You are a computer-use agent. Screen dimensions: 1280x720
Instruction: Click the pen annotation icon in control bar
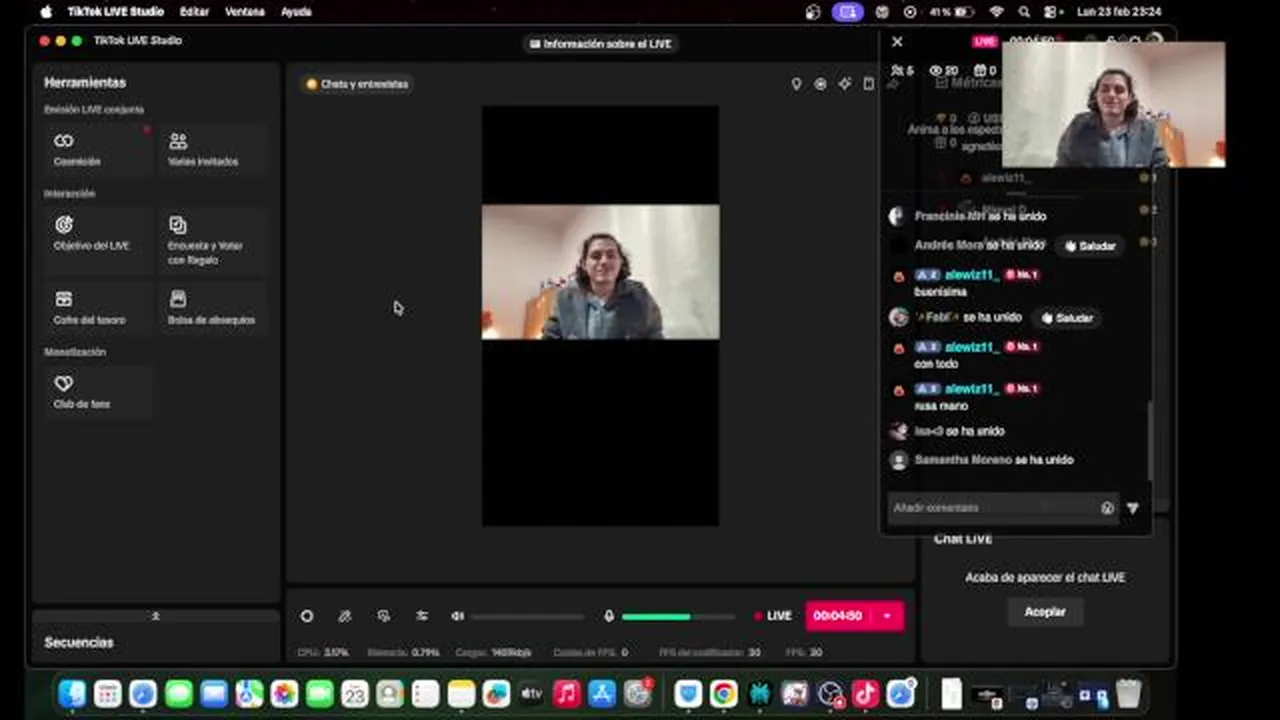coord(345,616)
